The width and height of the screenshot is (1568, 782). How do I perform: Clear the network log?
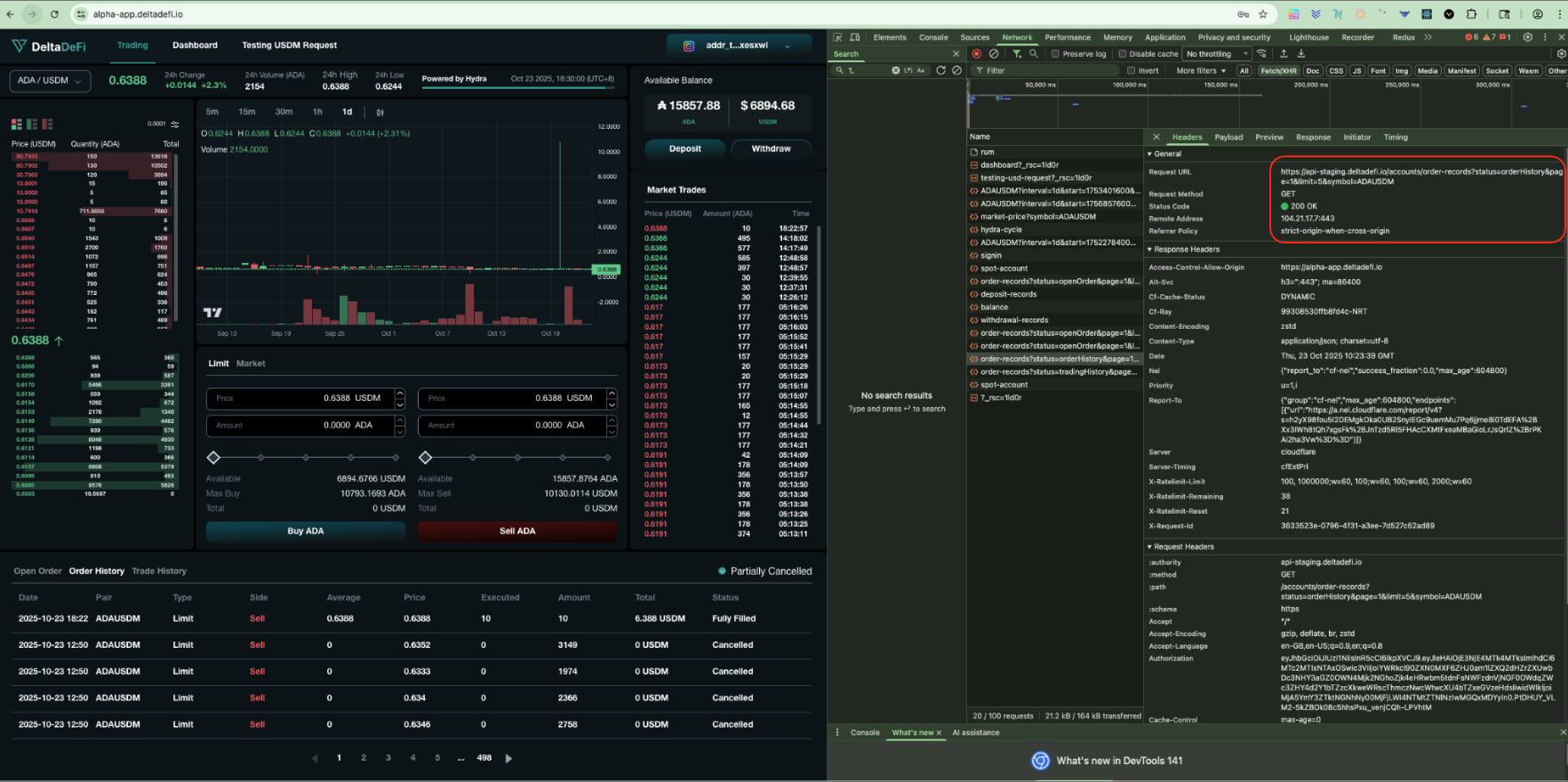pos(994,54)
